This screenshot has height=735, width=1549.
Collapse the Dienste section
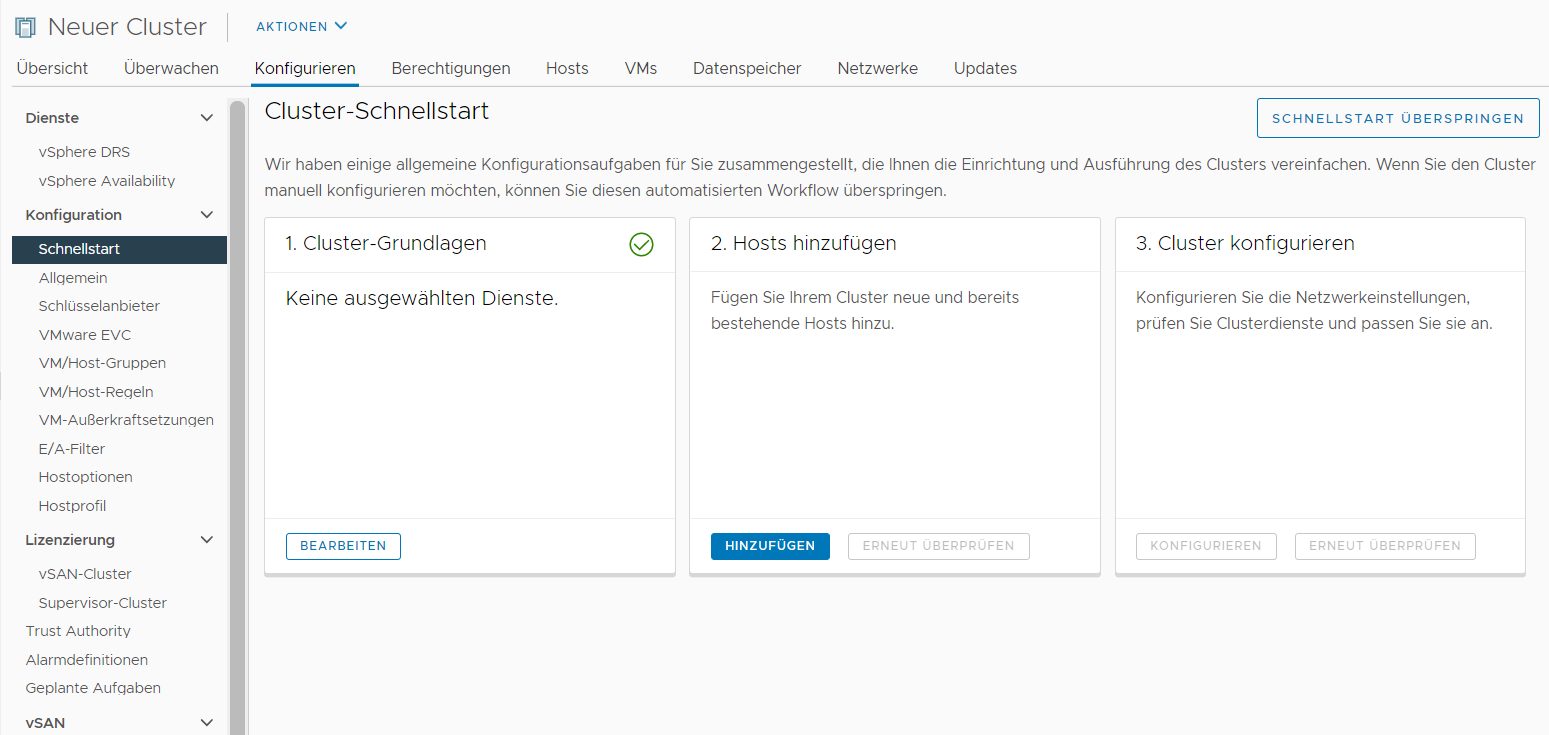(207, 118)
